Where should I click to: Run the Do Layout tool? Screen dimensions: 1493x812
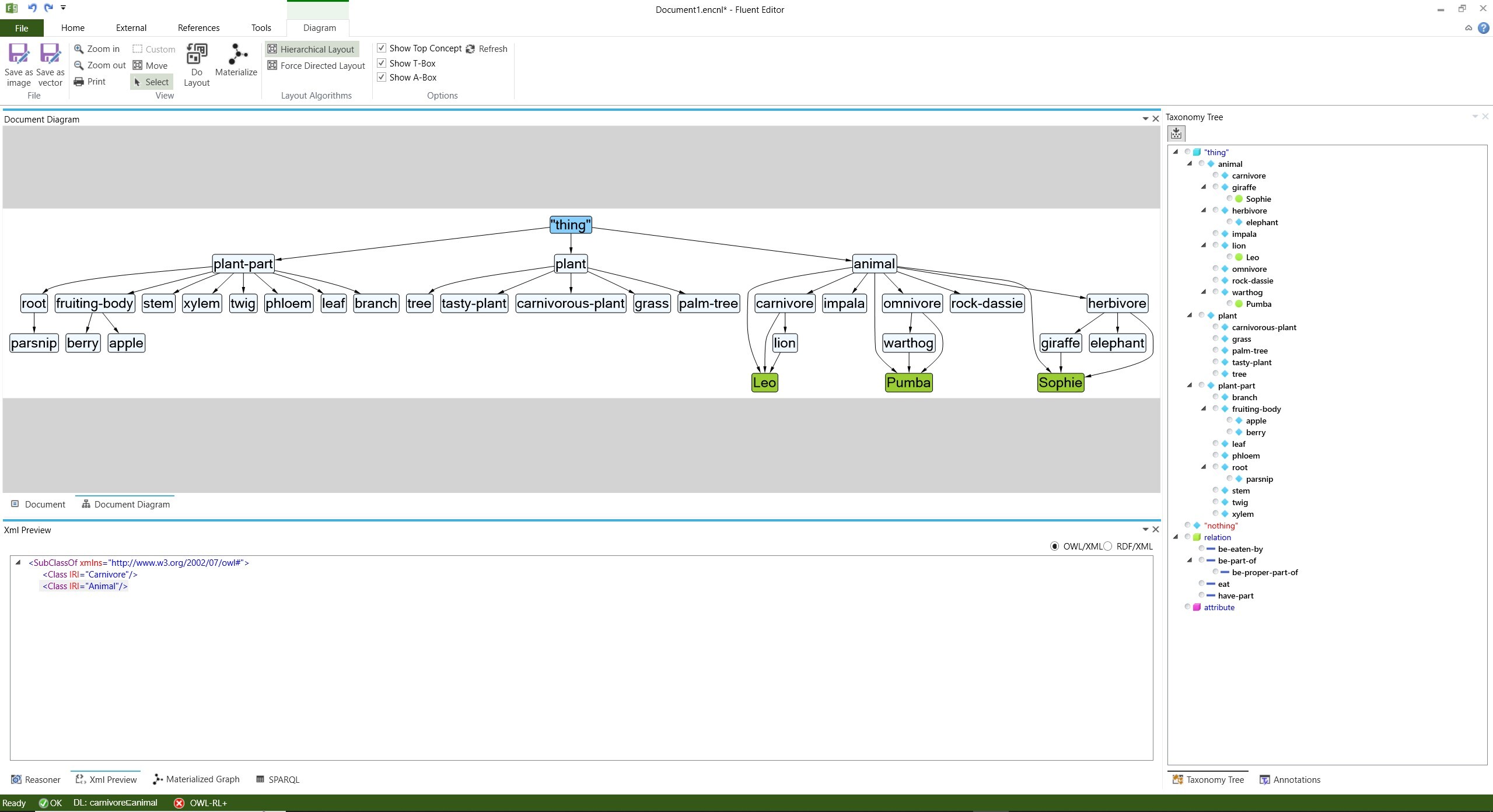click(197, 54)
